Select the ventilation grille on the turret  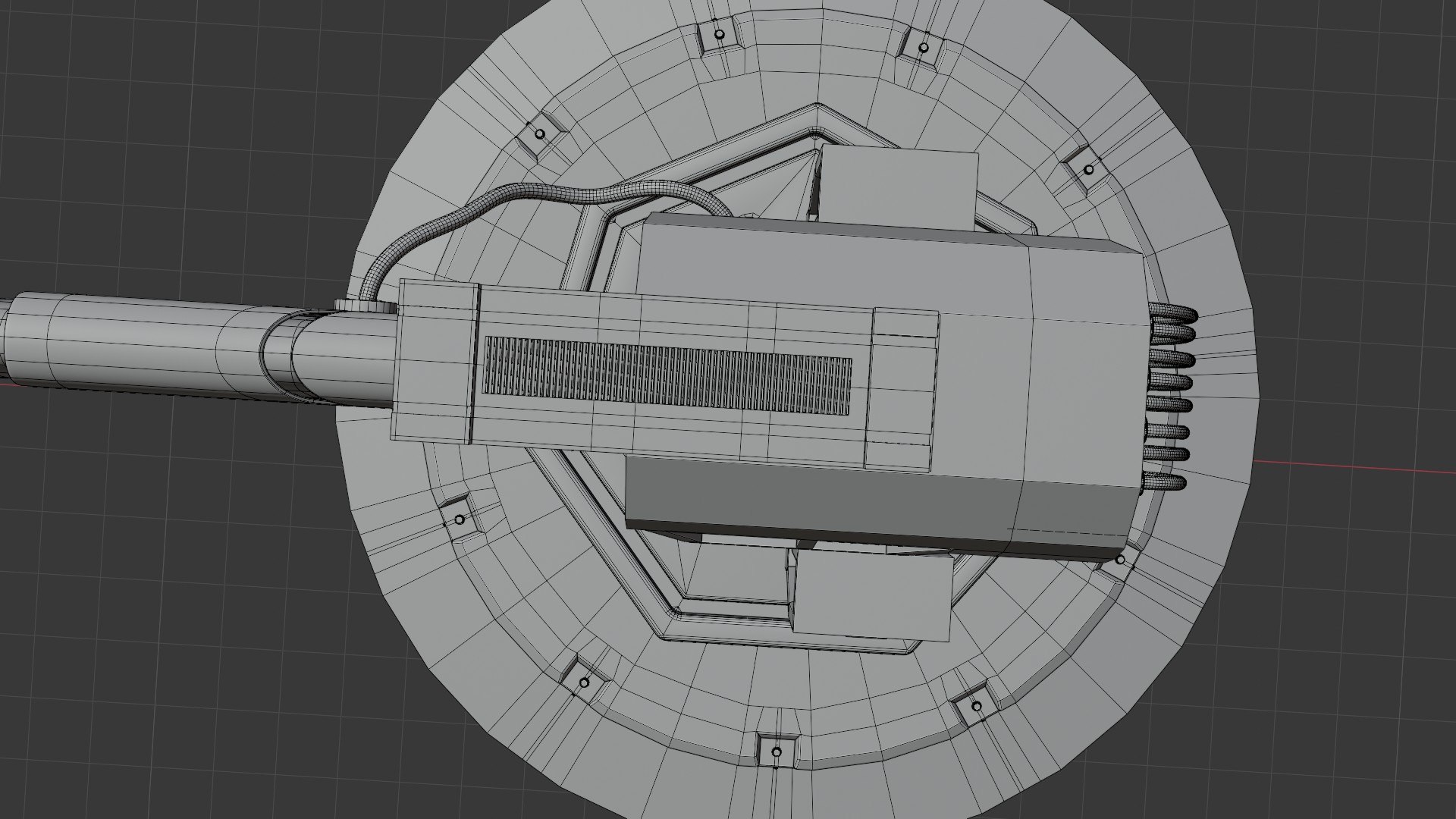[667, 375]
